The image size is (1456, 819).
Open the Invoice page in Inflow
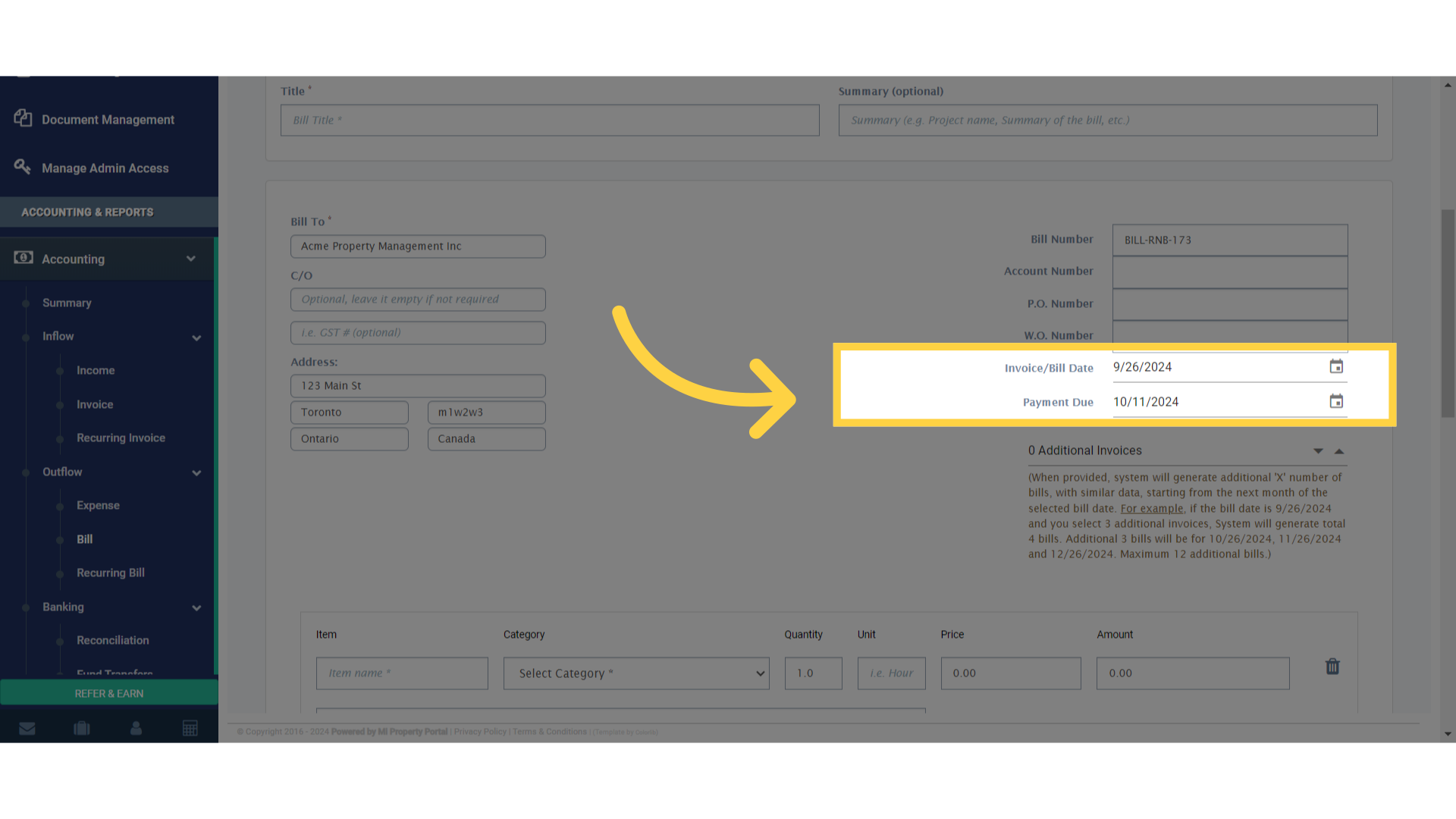point(95,404)
